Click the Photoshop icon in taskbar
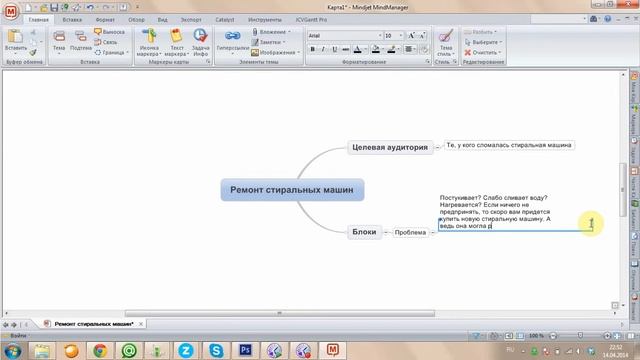 [x=245, y=350]
